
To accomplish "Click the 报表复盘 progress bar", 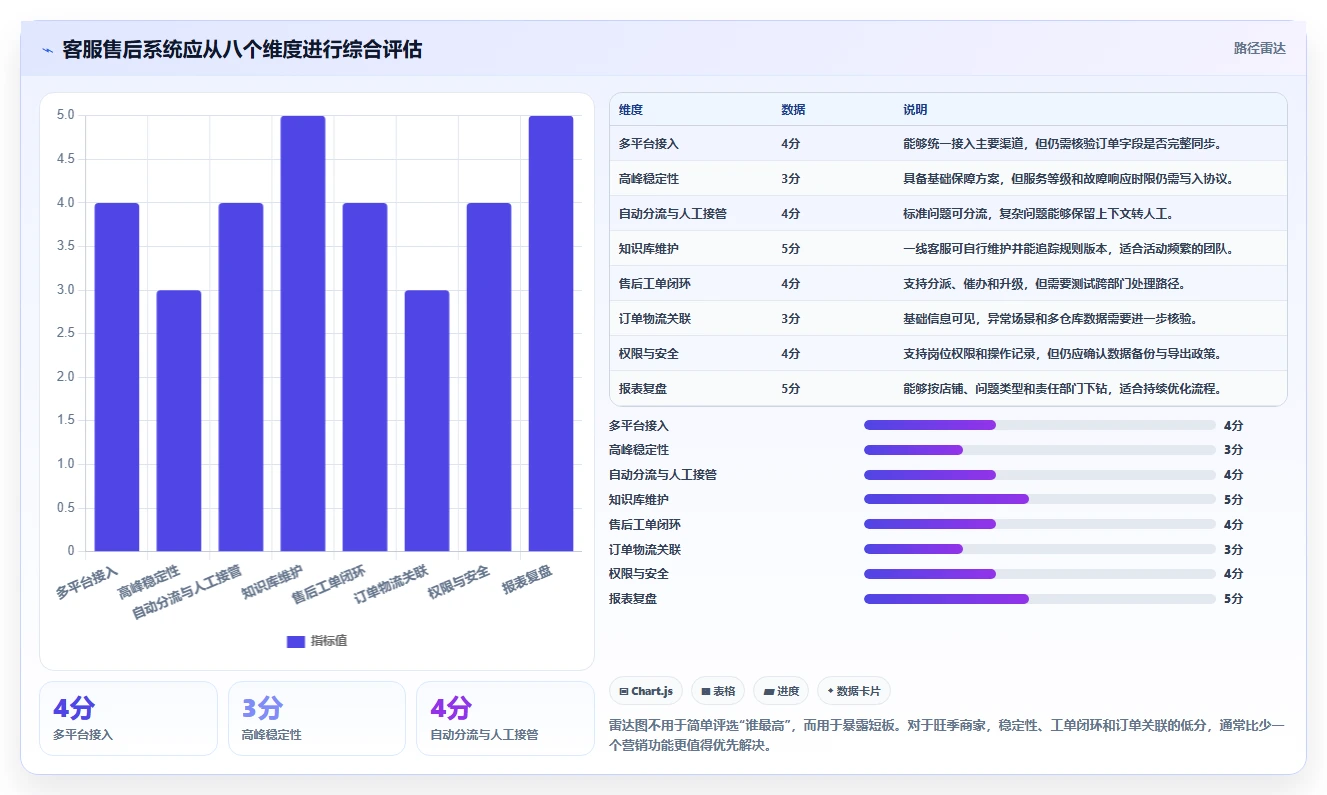I will click(1040, 599).
